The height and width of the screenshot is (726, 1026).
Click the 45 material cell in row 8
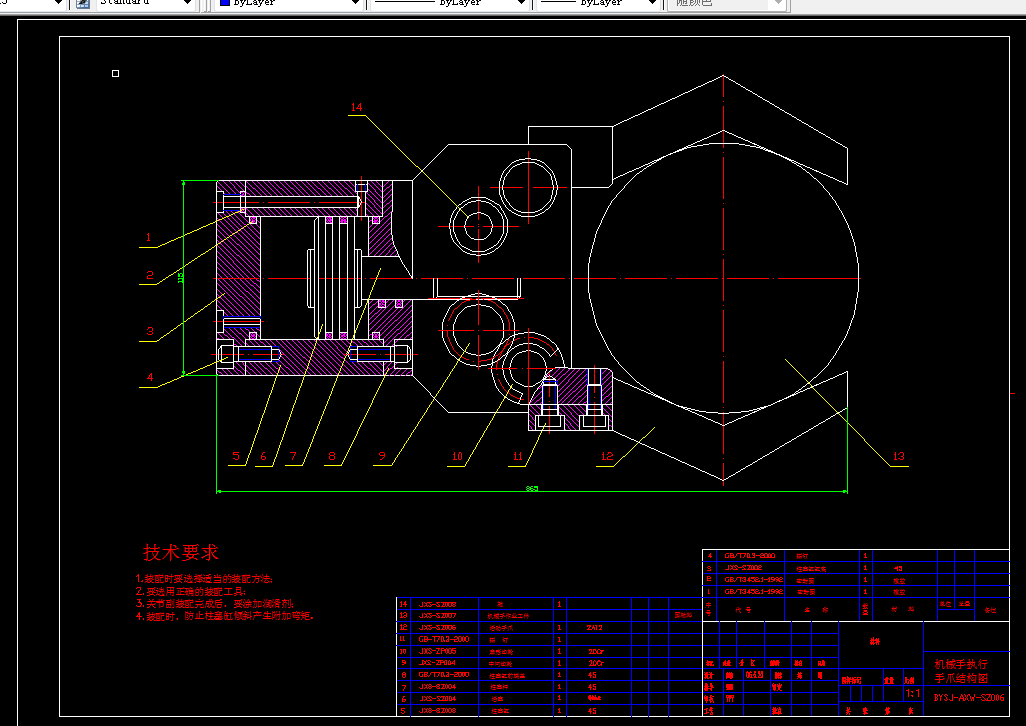pos(592,675)
